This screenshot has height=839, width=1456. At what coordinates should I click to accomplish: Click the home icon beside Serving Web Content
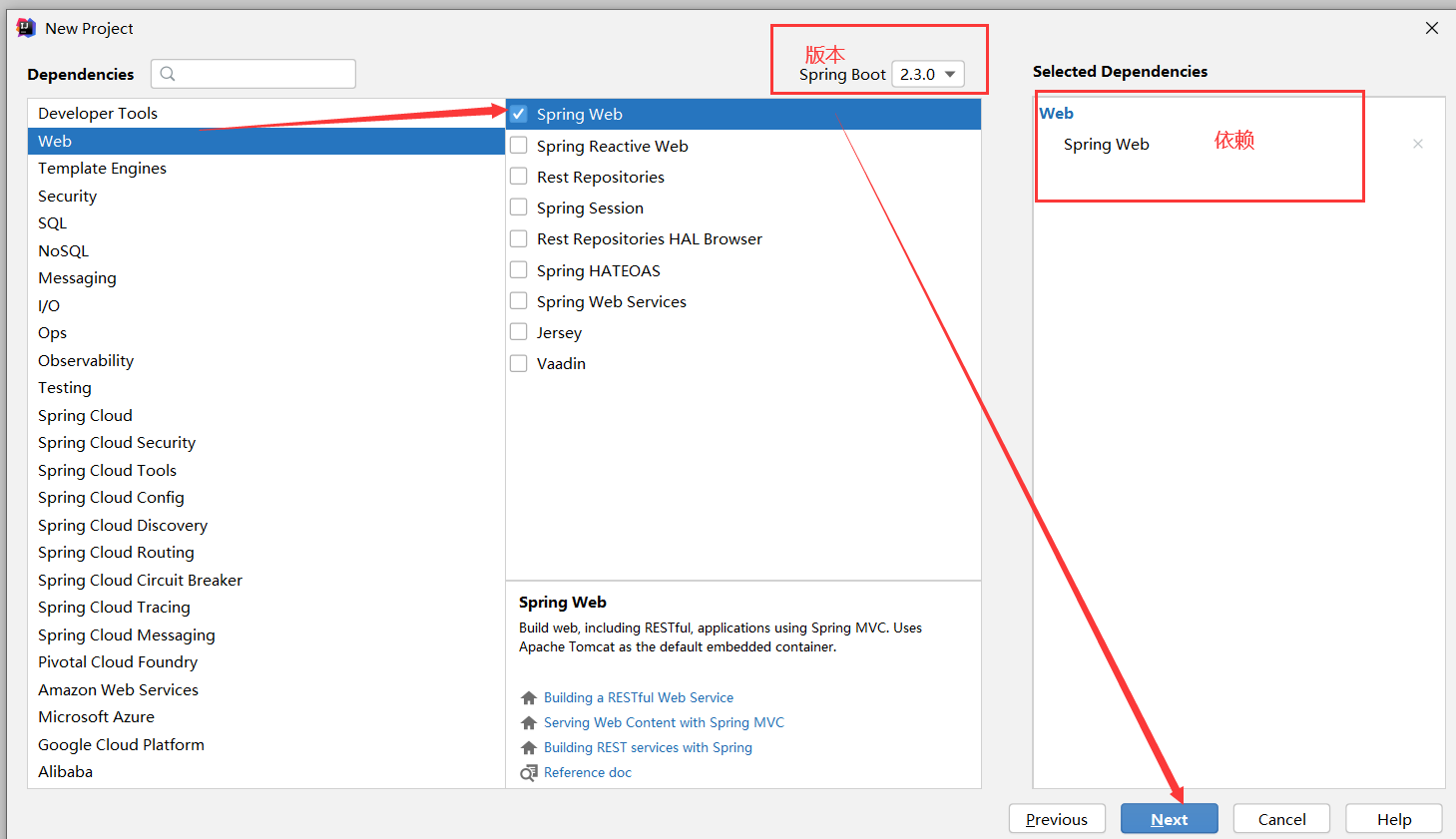coord(529,723)
